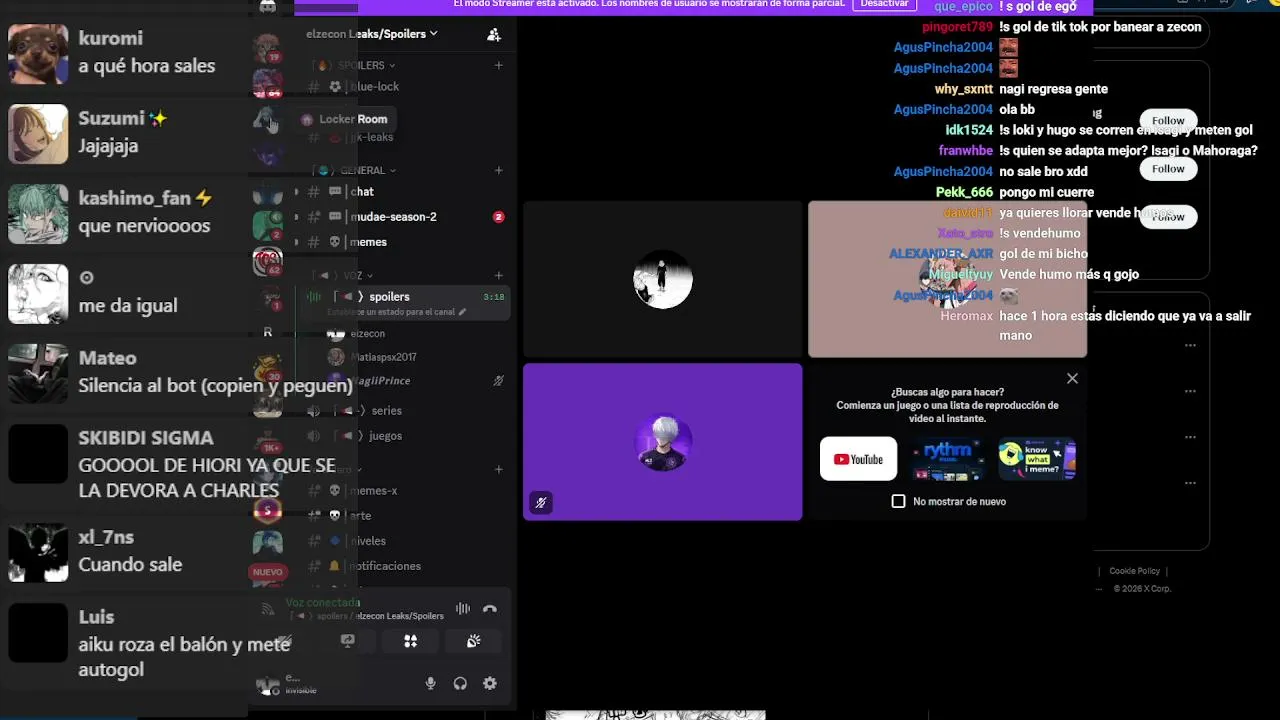
Task: Open the server icon with the 62 badge
Action: 267,263
